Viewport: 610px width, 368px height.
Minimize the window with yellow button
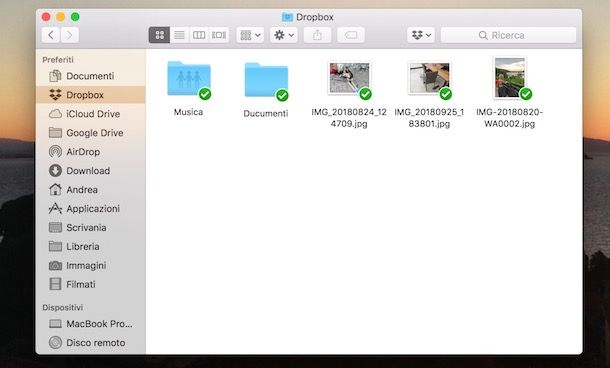[x=60, y=17]
